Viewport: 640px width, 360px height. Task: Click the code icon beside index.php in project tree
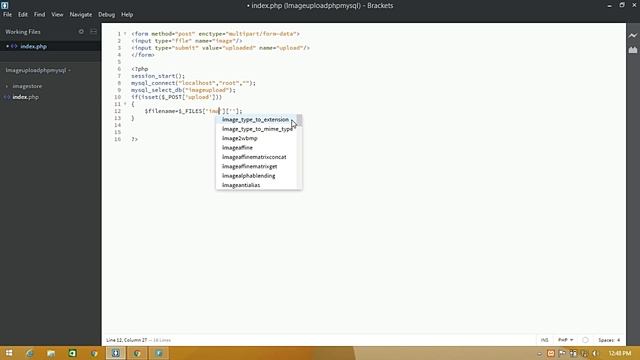[7, 97]
